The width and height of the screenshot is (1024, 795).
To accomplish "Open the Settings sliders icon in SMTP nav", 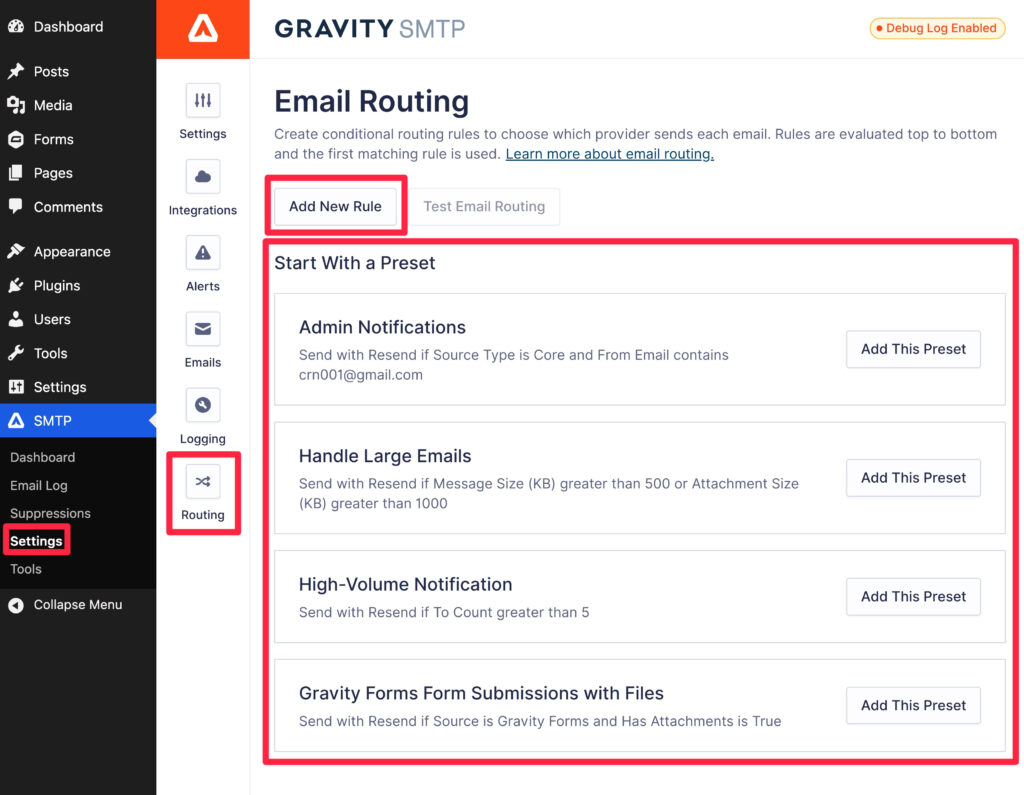I will pos(203,101).
